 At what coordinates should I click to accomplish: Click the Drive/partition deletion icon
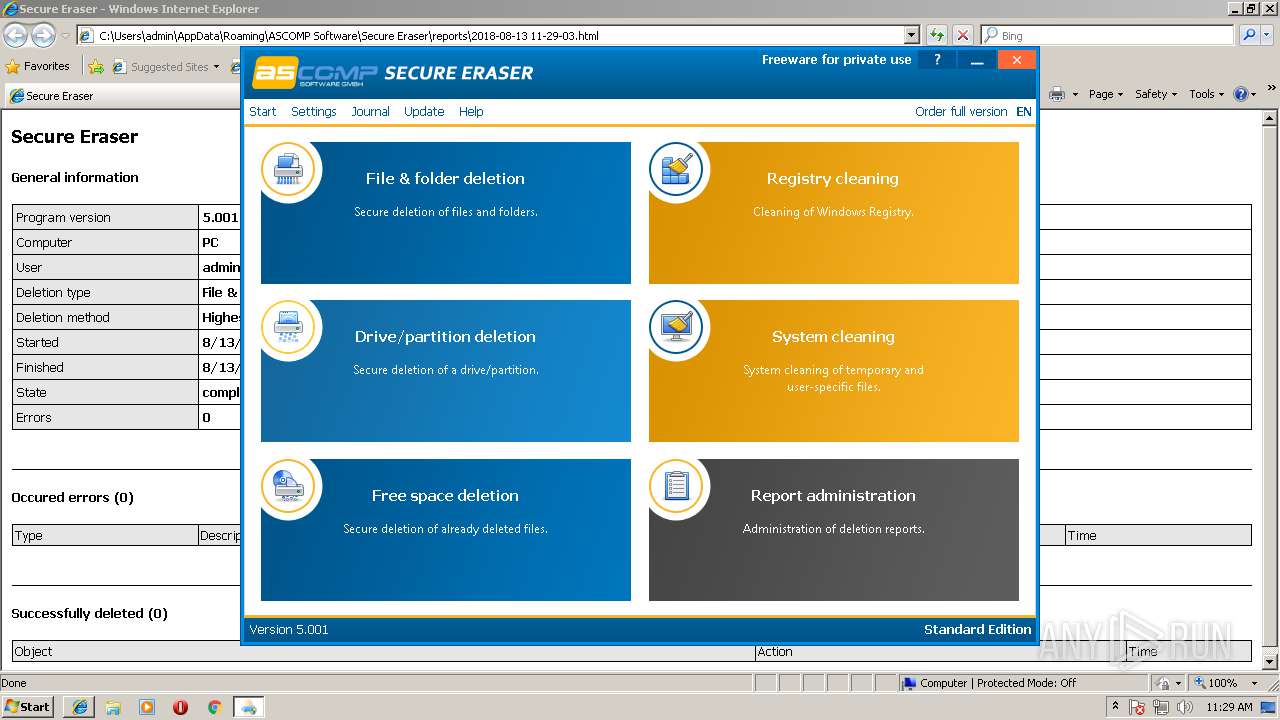coord(288,328)
